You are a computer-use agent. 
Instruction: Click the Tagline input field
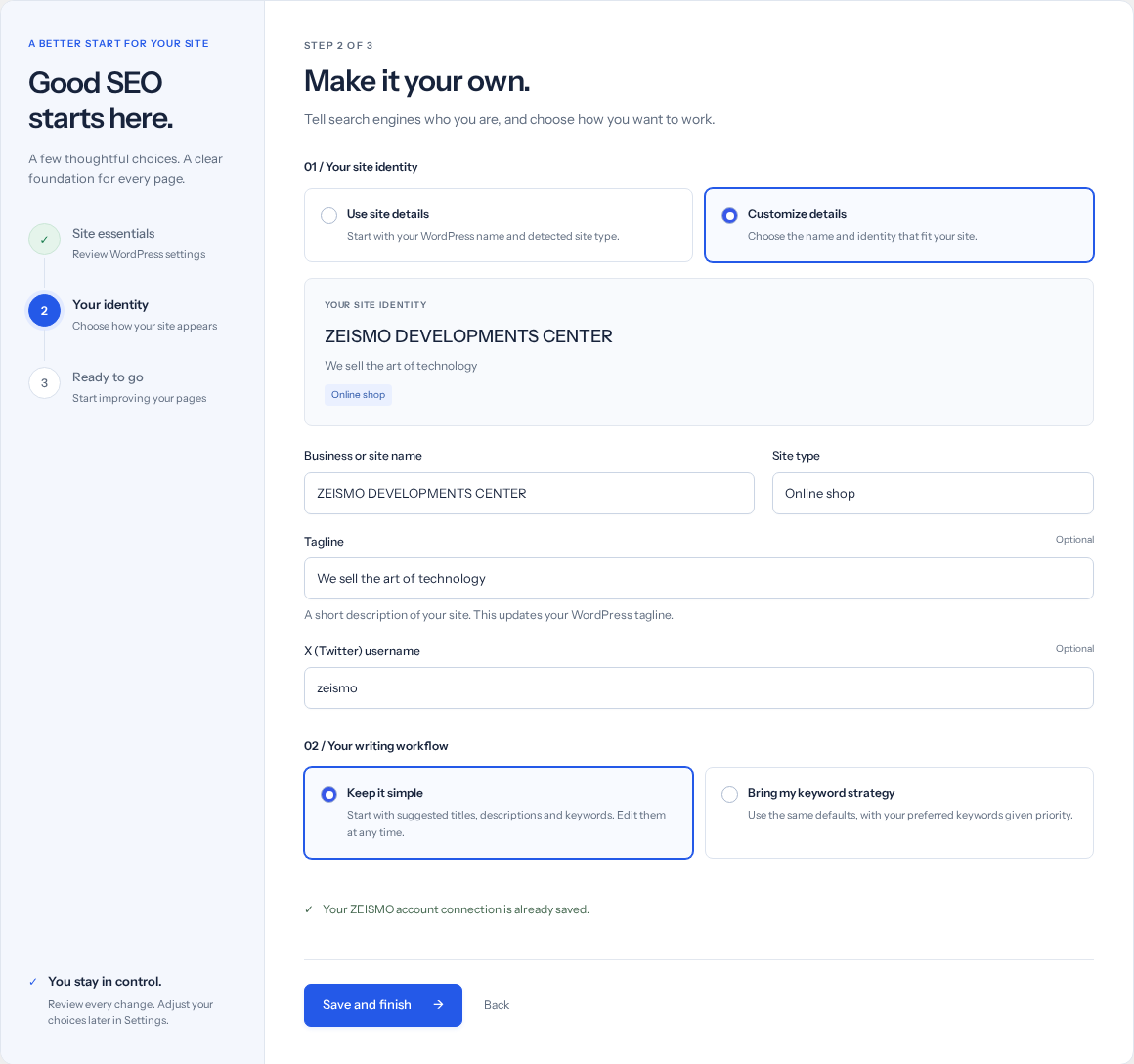(699, 579)
